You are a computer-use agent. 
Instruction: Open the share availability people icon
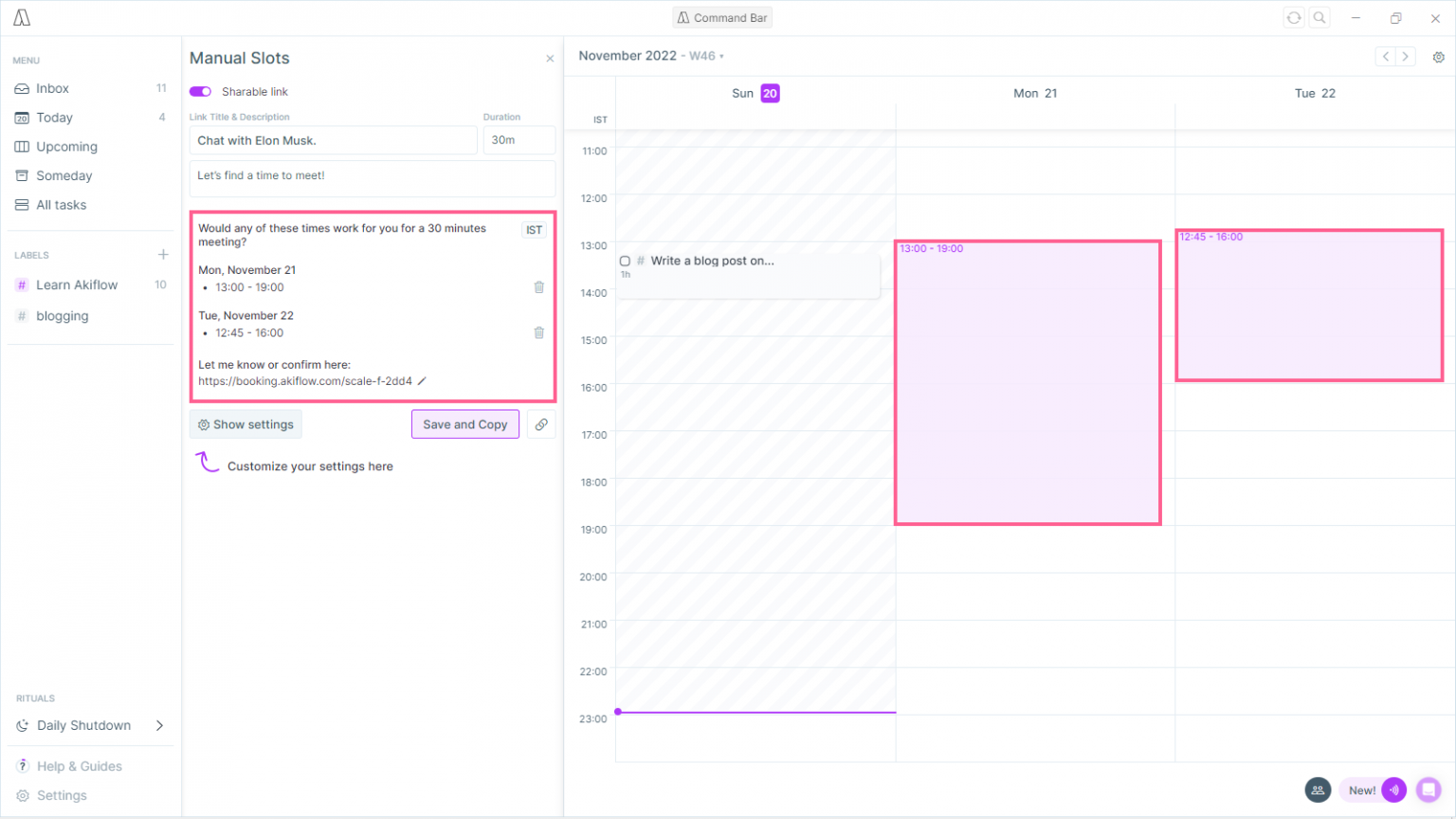pyautogui.click(x=1318, y=790)
